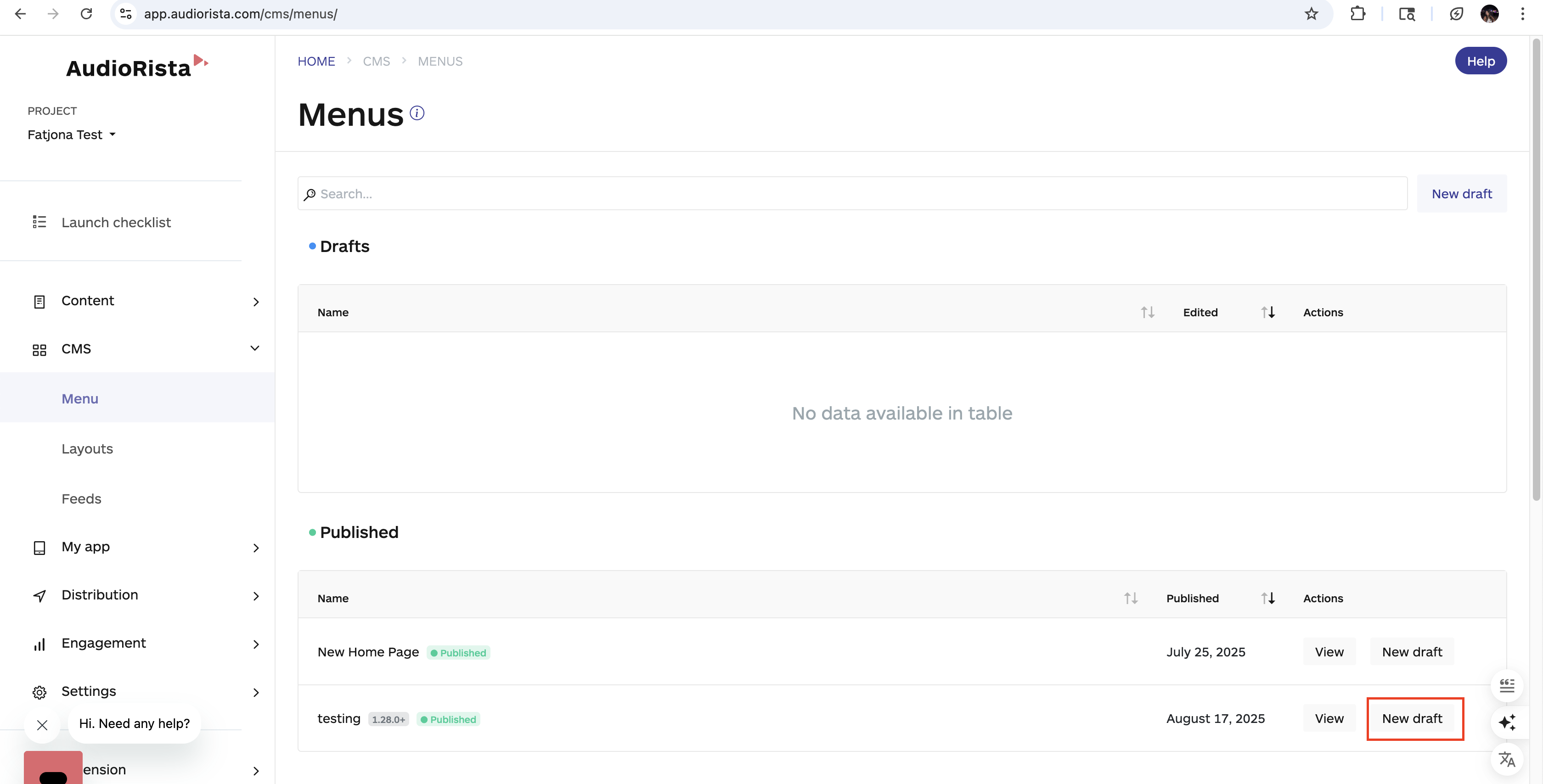The width and height of the screenshot is (1543, 784).
Task: Open the AI sparkles assistant button
Action: pyautogui.click(x=1508, y=722)
